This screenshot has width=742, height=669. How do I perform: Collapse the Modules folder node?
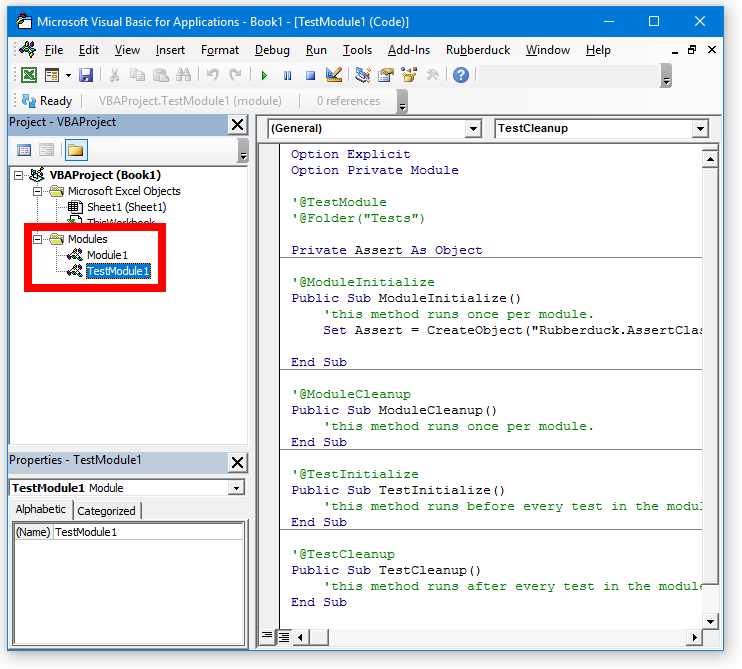tap(37, 239)
